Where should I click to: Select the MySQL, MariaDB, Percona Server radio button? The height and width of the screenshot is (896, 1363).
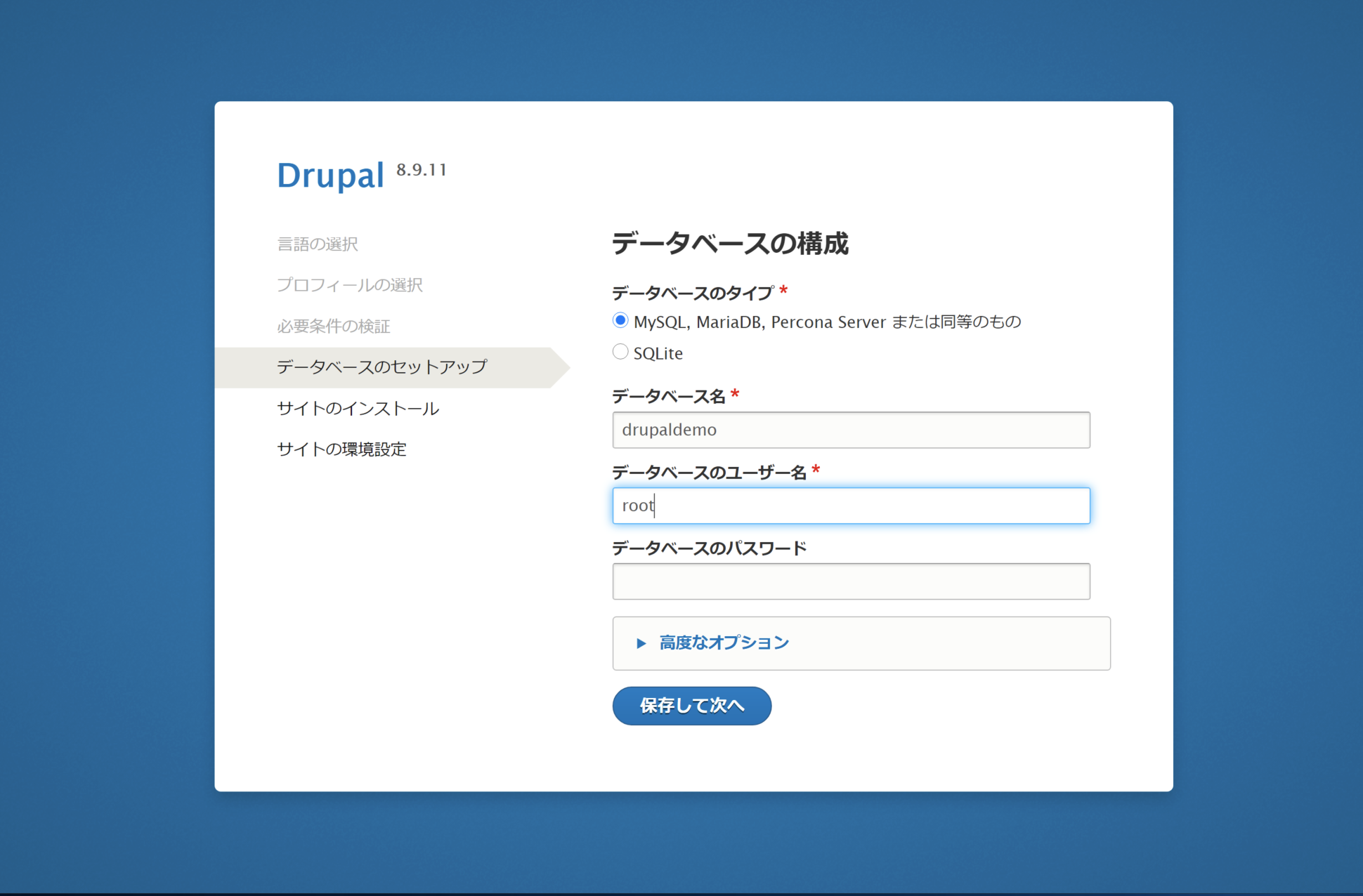click(x=620, y=321)
